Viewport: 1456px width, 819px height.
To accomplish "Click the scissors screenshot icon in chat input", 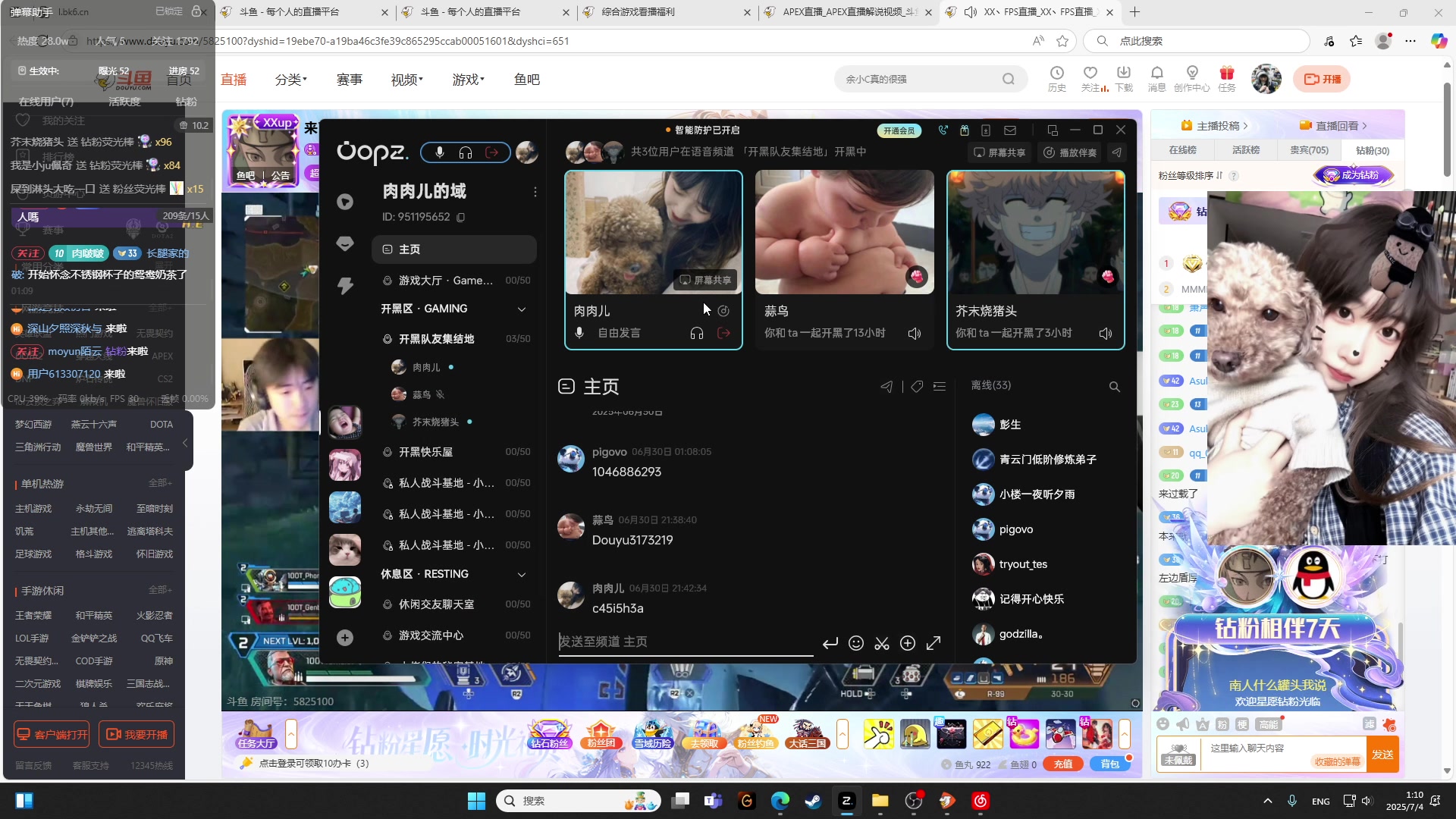I will [882, 643].
